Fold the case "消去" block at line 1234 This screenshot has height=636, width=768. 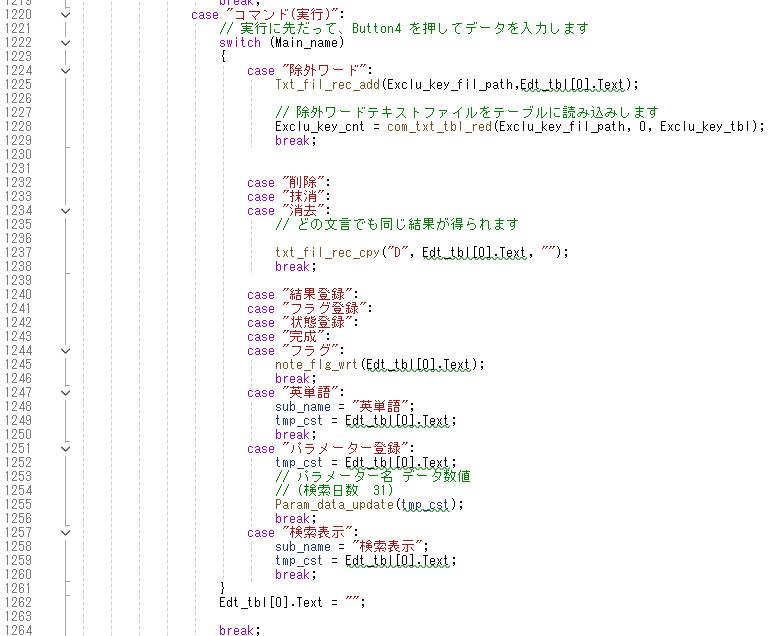point(66,211)
